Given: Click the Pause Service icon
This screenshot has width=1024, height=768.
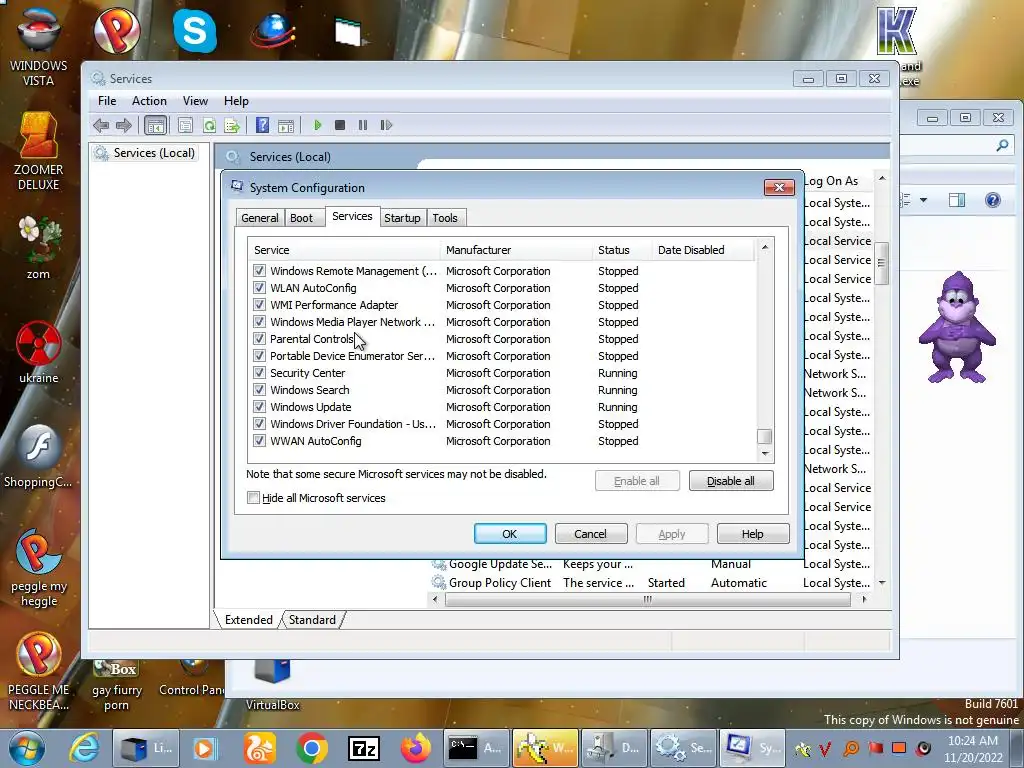Looking at the screenshot, I should point(363,125).
